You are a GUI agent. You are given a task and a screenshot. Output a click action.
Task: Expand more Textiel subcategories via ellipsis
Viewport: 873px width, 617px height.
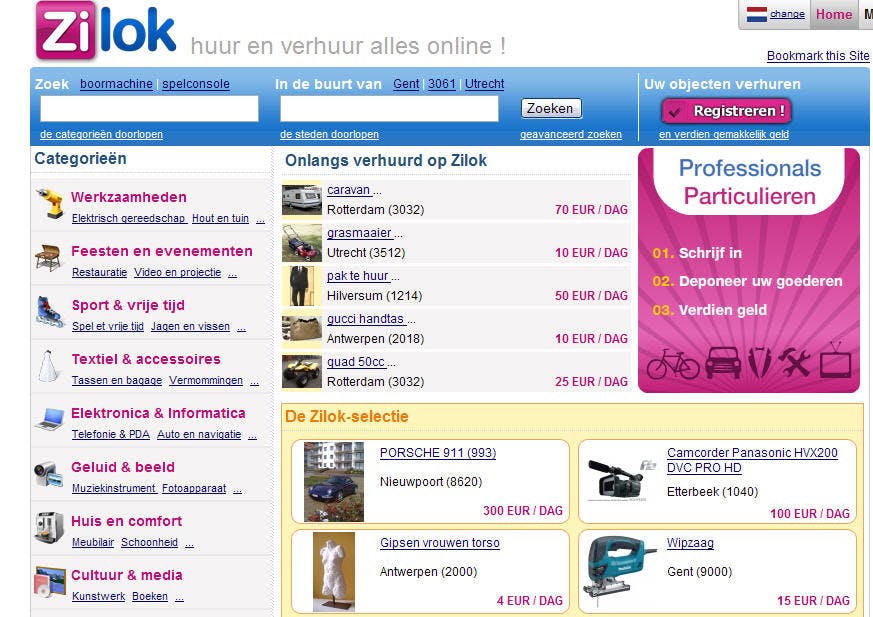click(254, 381)
